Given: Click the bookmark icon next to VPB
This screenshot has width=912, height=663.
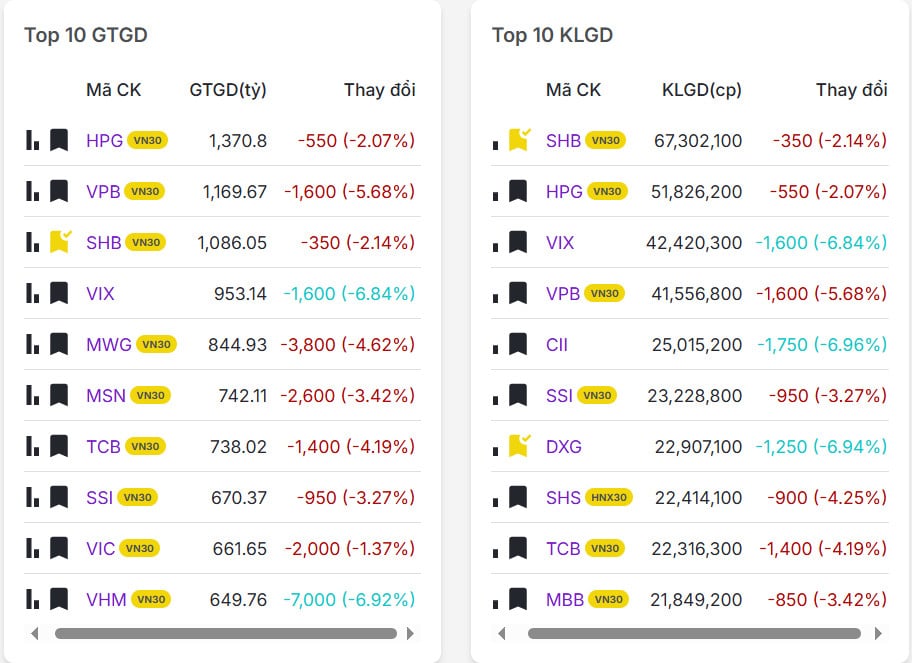Looking at the screenshot, I should [58, 191].
